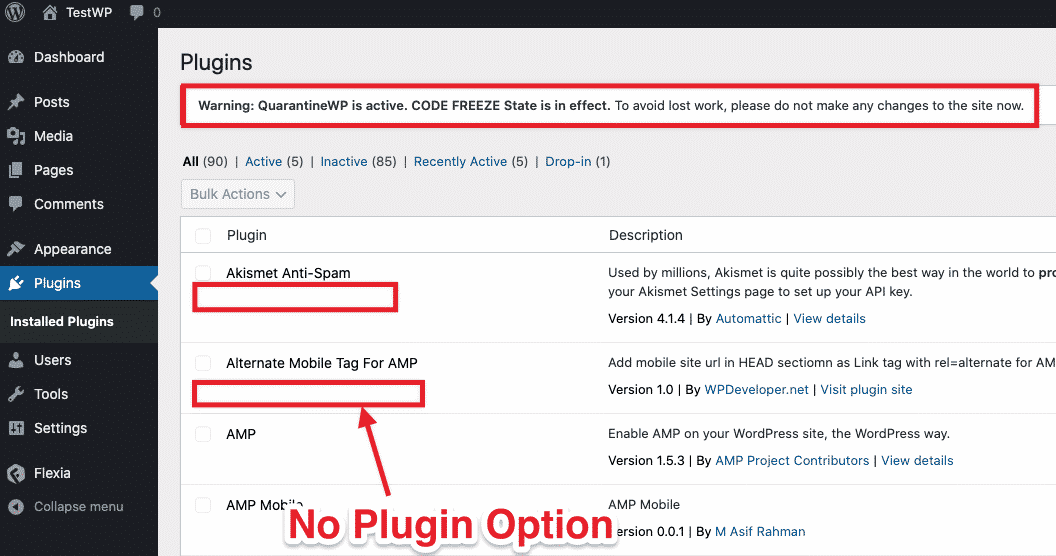The width and height of the screenshot is (1056, 556).
Task: Open the Installed Plugins submenu item
Action: click(x=62, y=322)
